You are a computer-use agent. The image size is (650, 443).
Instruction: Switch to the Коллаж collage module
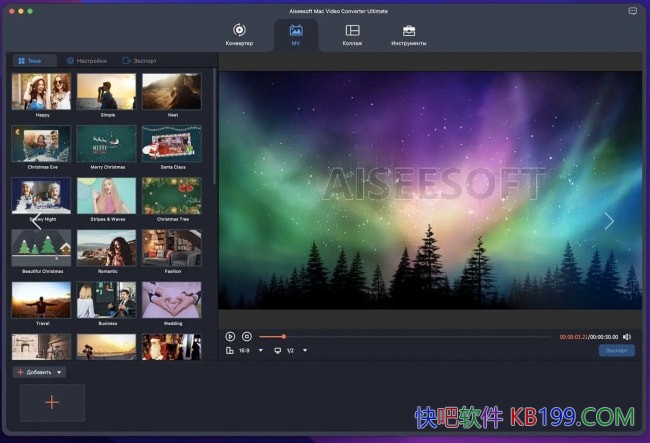coord(352,35)
